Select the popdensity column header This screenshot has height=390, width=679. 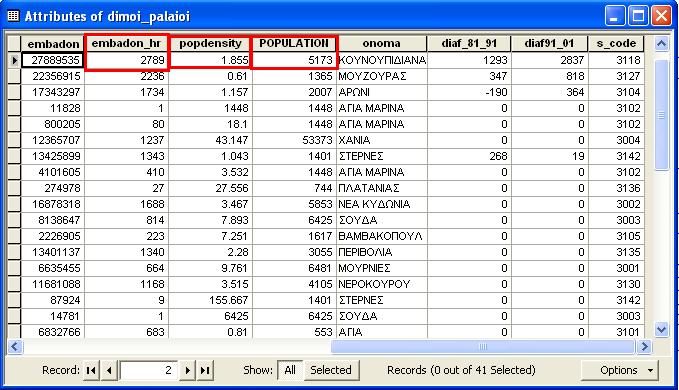(210, 44)
